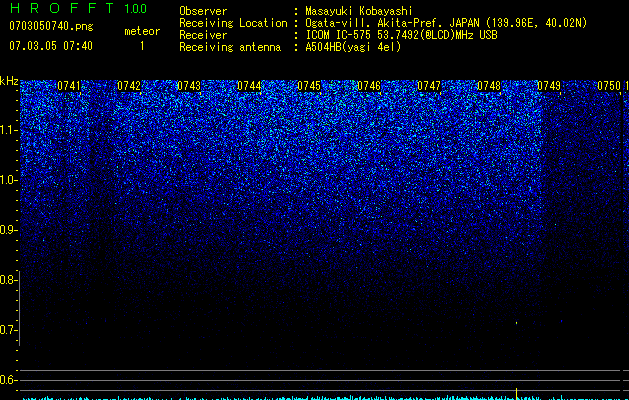Click the 1.0 kHz axis label
Screen dimensions: 629x400
click(x=8, y=180)
